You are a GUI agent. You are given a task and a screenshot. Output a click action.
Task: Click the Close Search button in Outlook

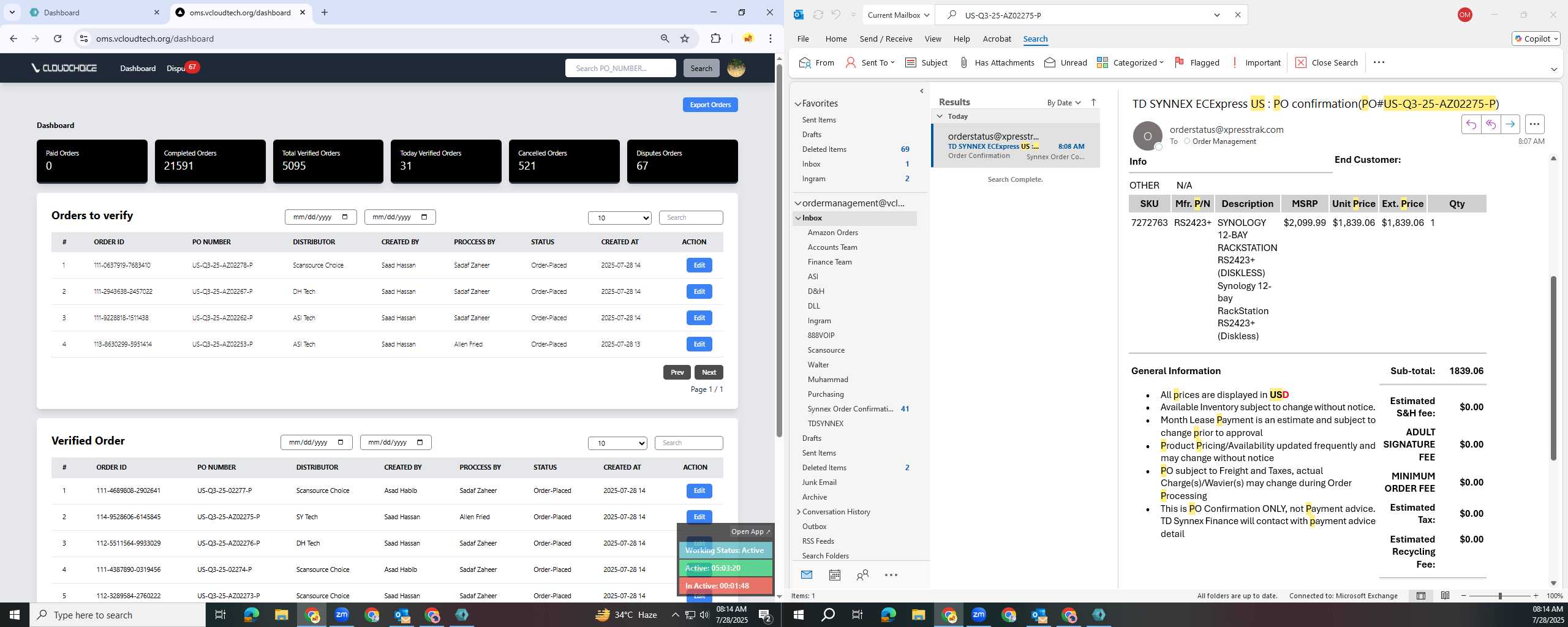pyautogui.click(x=1327, y=62)
